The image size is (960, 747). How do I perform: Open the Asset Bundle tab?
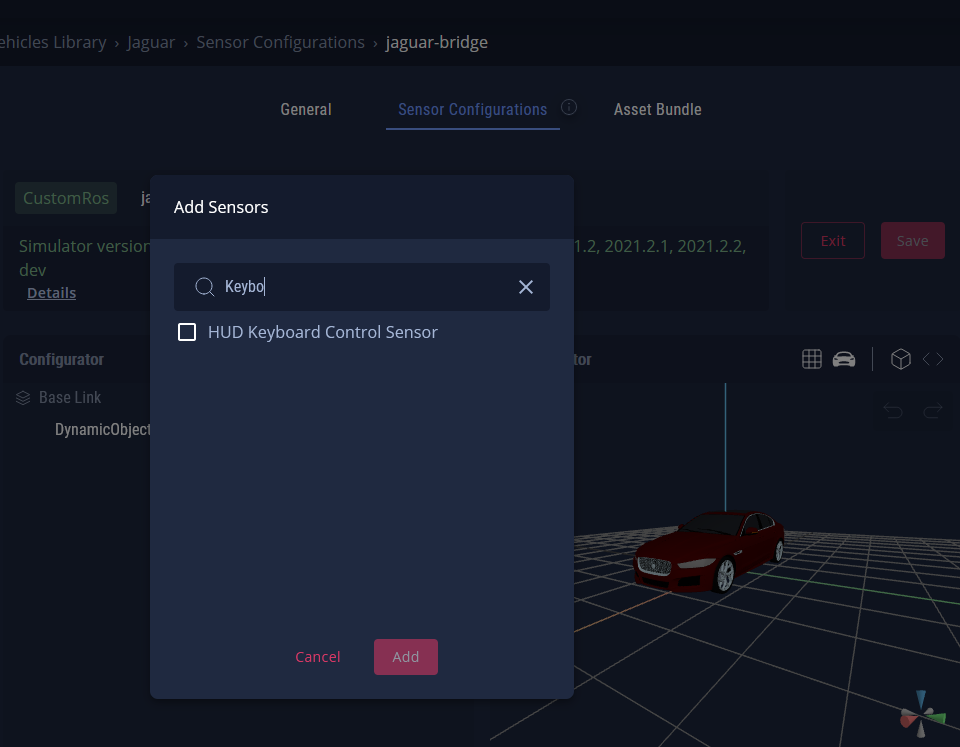tap(658, 110)
